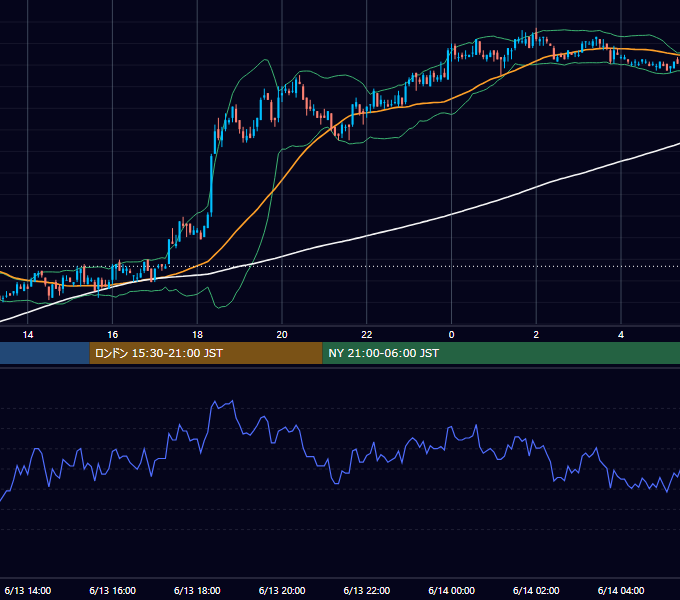This screenshot has height=600, width=680.
Task: Click the 16 hour label on price chart axis
Action: pos(112,335)
